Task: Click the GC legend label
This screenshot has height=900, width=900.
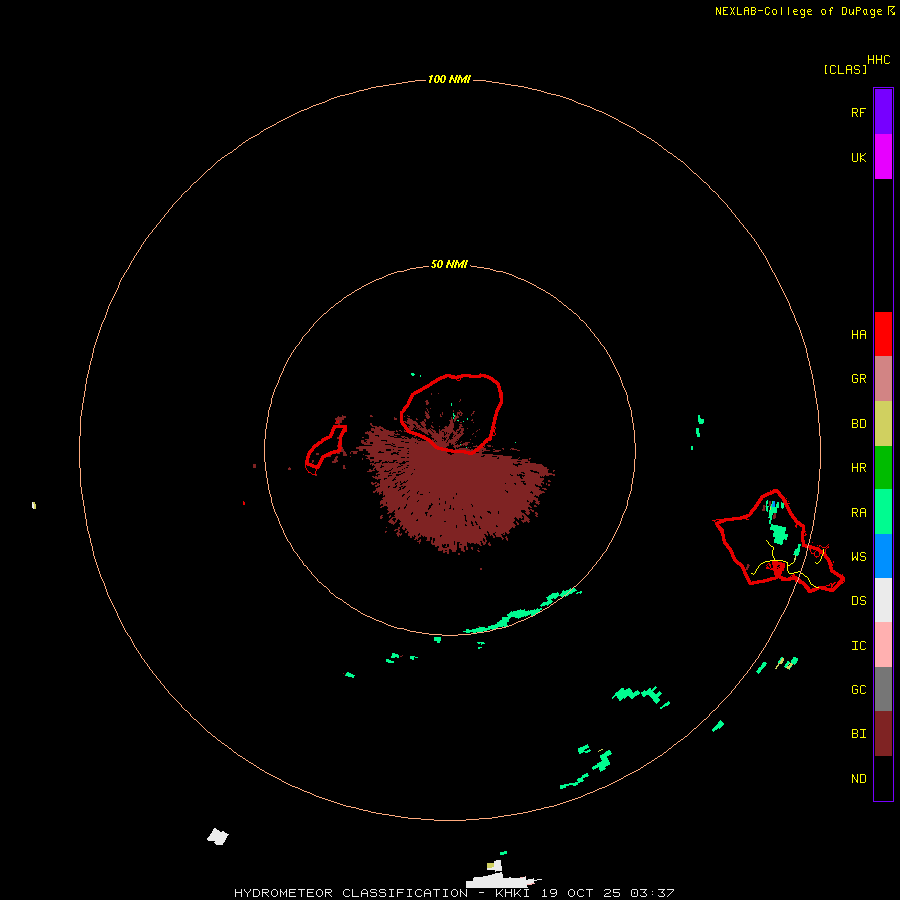Action: 858,689
